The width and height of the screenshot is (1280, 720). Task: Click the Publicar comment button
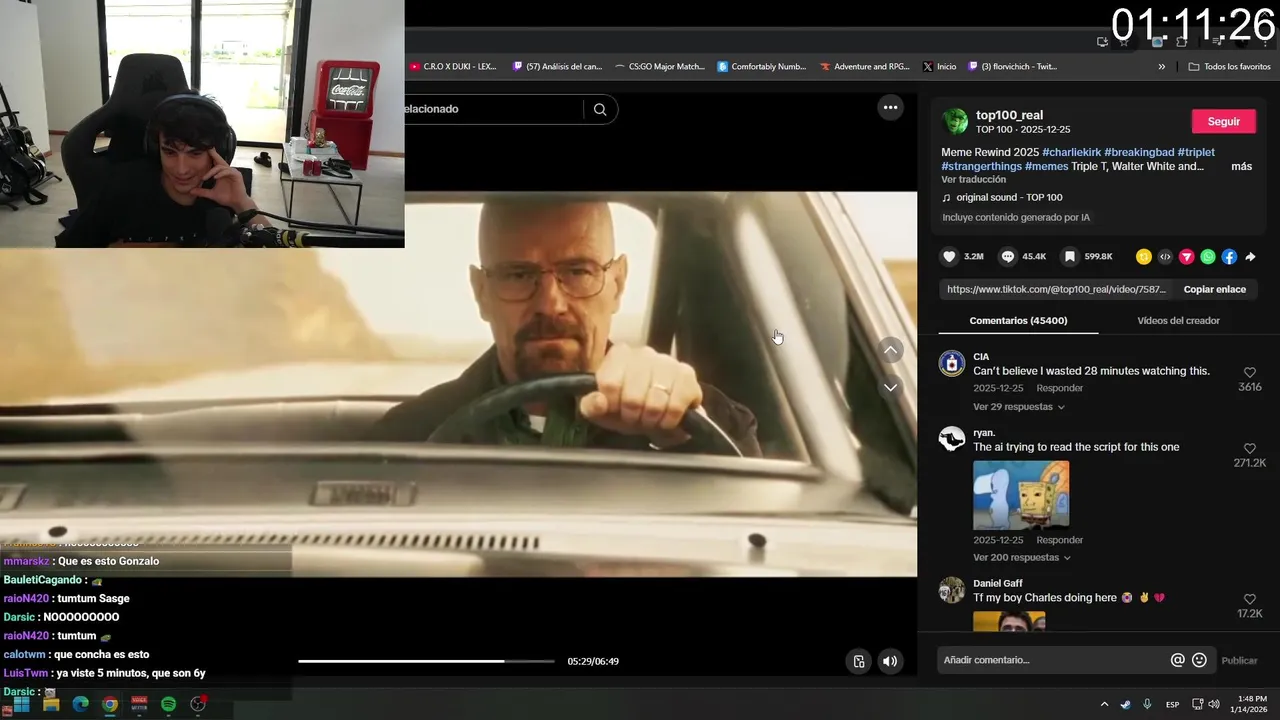pos(1239,660)
